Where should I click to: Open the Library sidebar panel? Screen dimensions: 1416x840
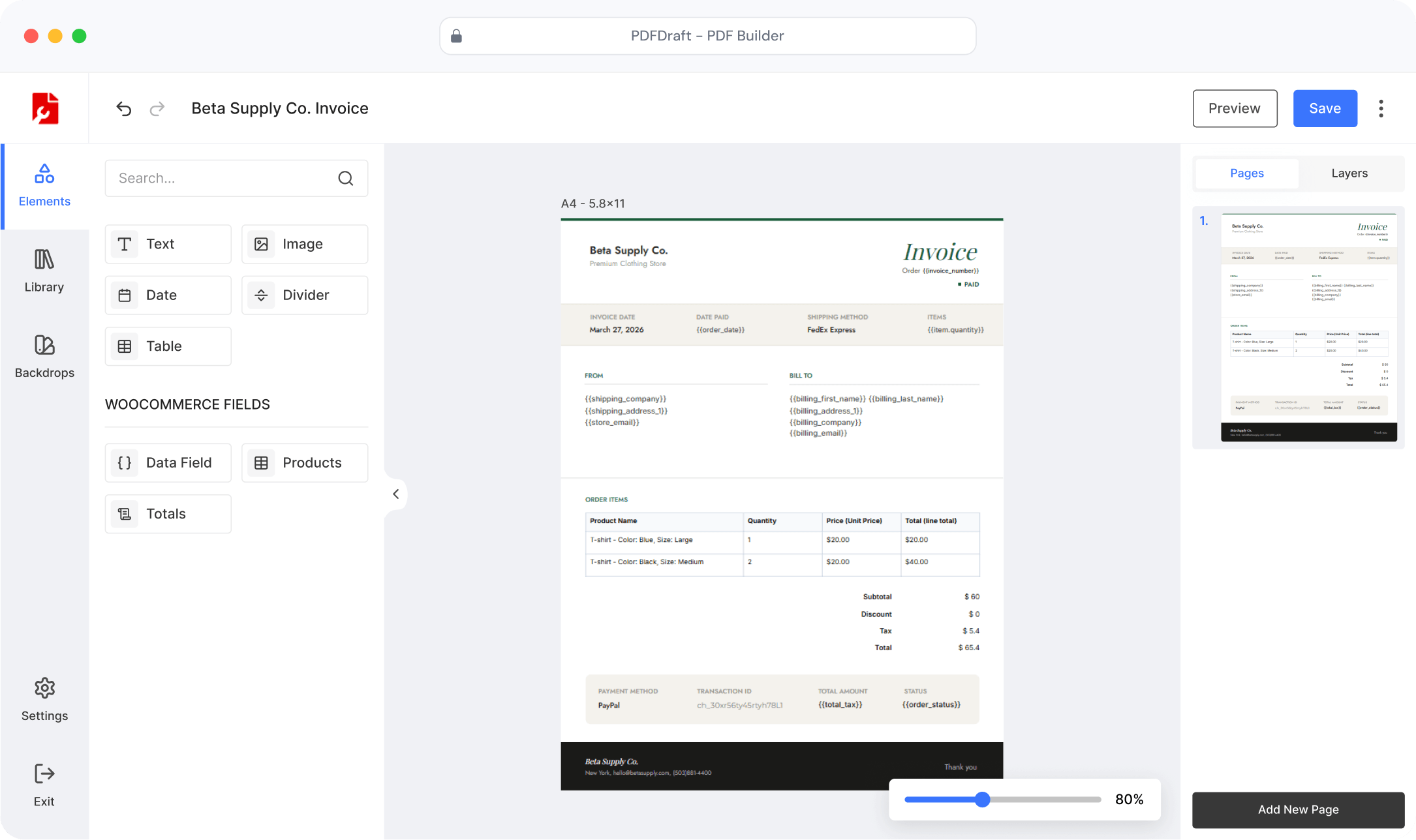pyautogui.click(x=44, y=271)
